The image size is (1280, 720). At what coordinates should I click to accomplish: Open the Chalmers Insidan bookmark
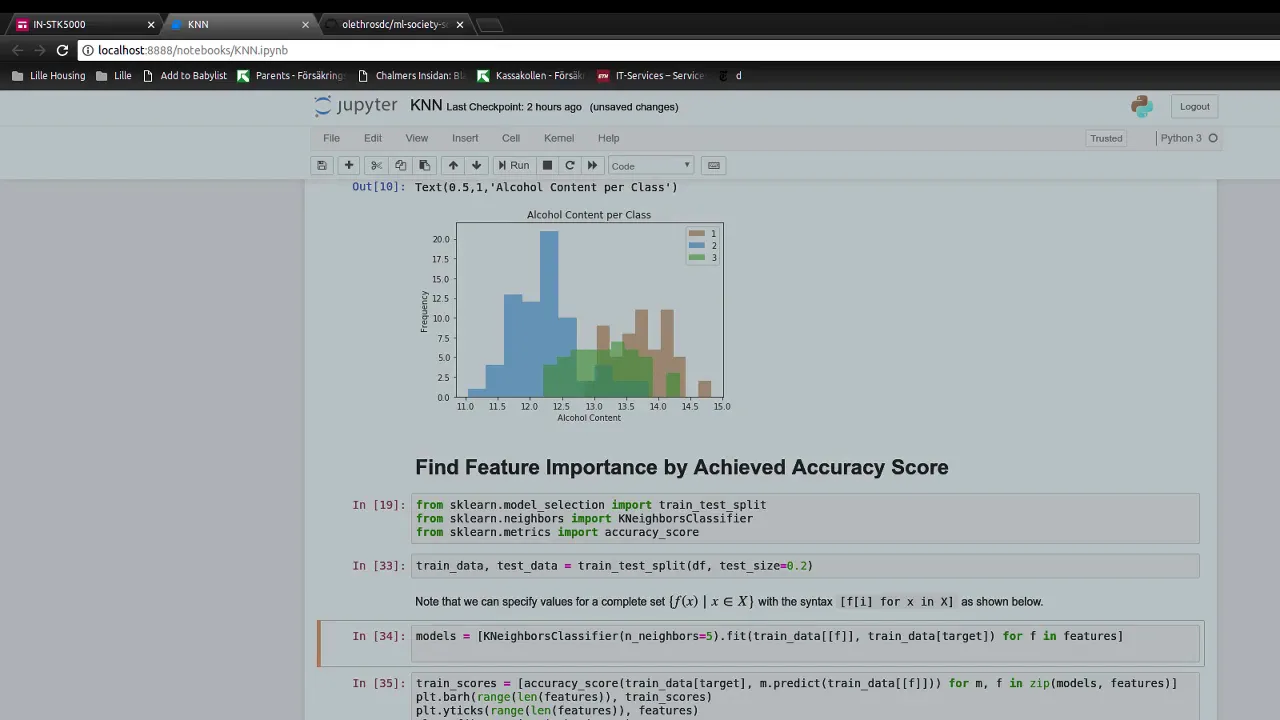(x=411, y=75)
